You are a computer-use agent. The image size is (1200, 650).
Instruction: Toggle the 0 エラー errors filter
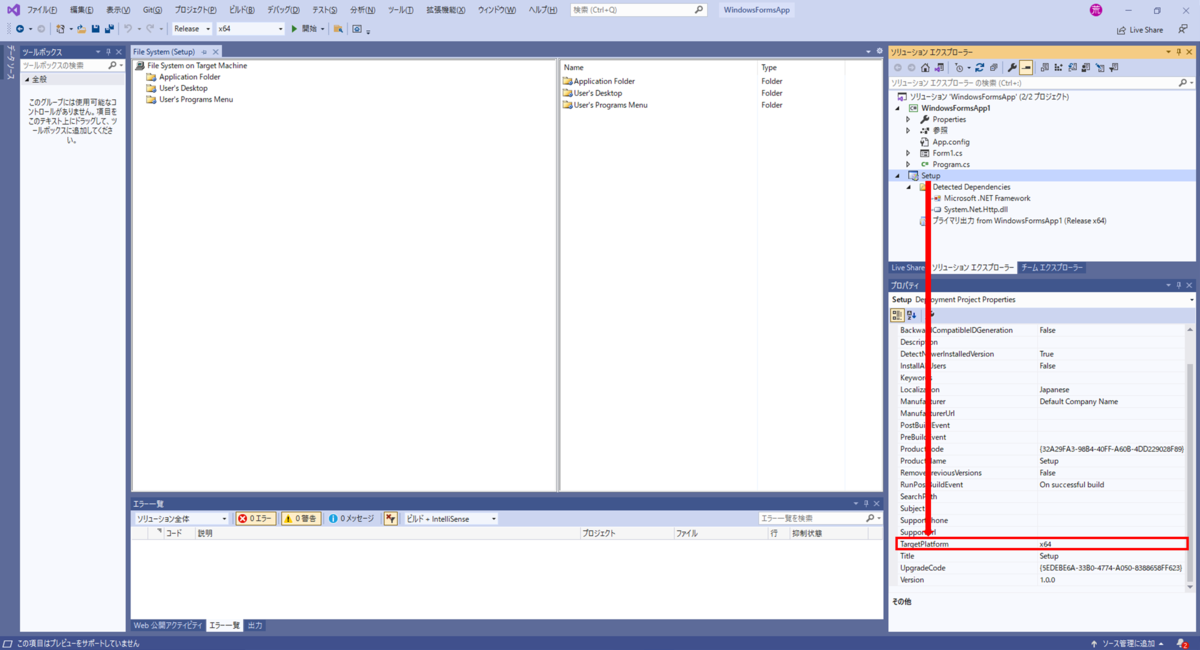256,519
